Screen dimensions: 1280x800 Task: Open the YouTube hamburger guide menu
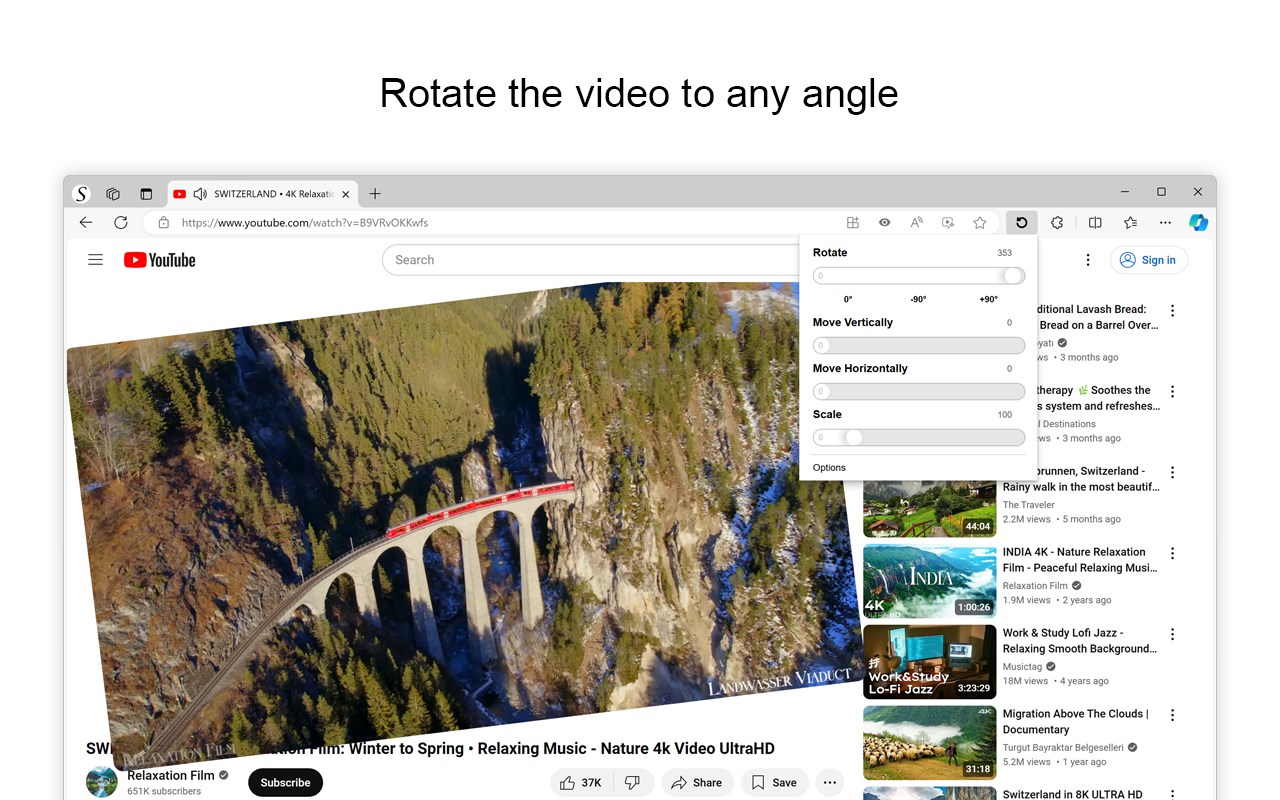[96, 260]
